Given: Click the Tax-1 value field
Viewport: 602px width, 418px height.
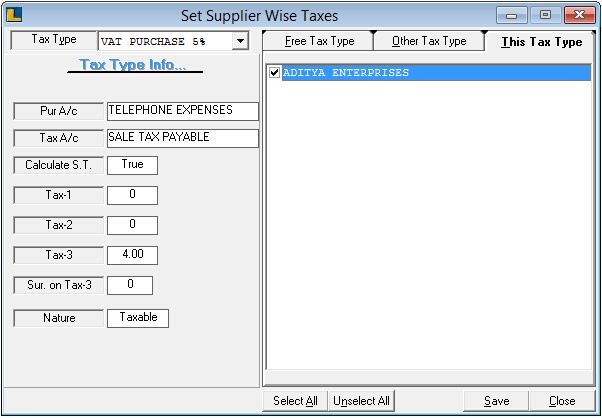Looking at the screenshot, I should click(x=132, y=195).
